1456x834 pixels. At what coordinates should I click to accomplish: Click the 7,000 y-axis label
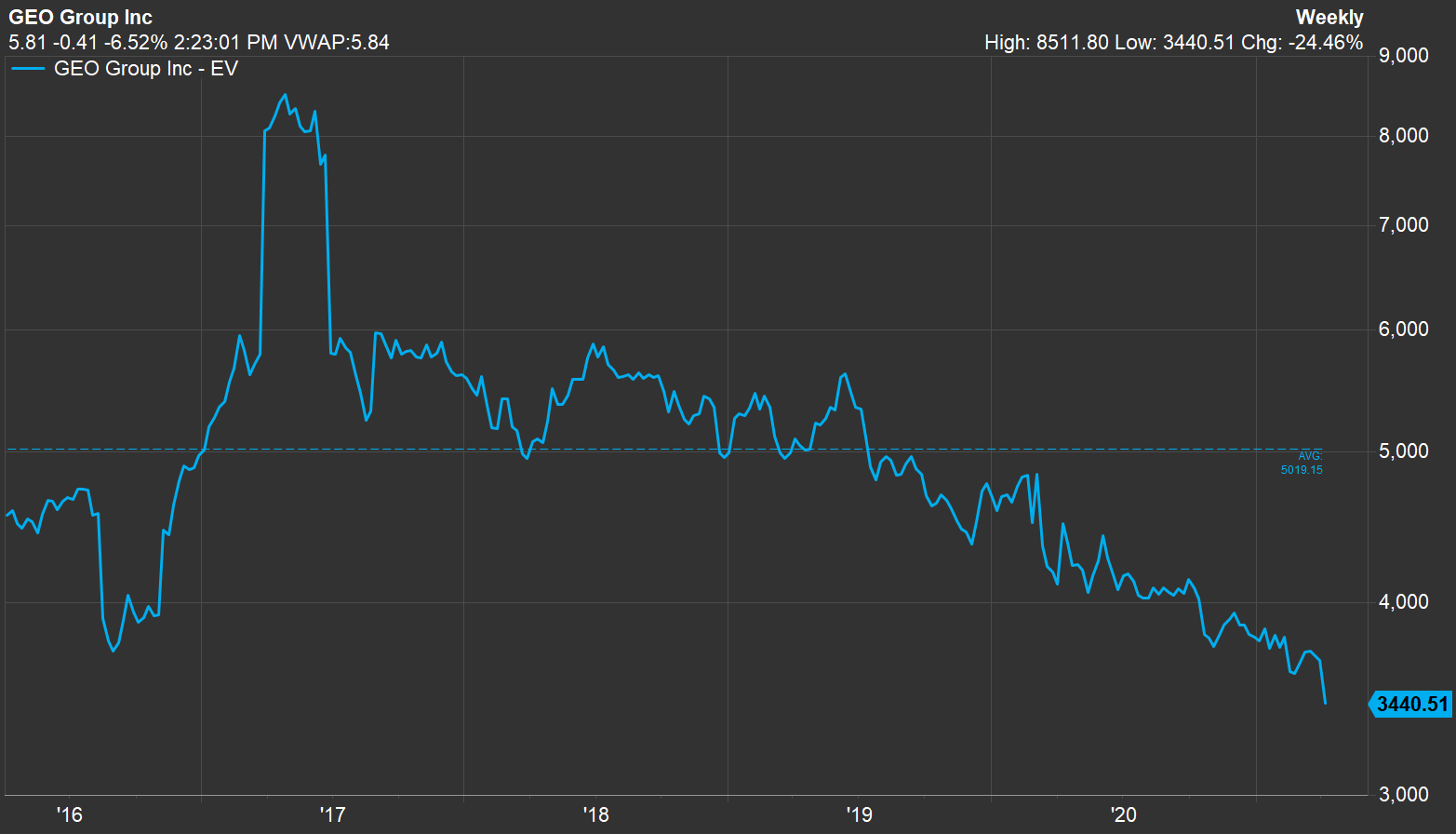point(1403,225)
